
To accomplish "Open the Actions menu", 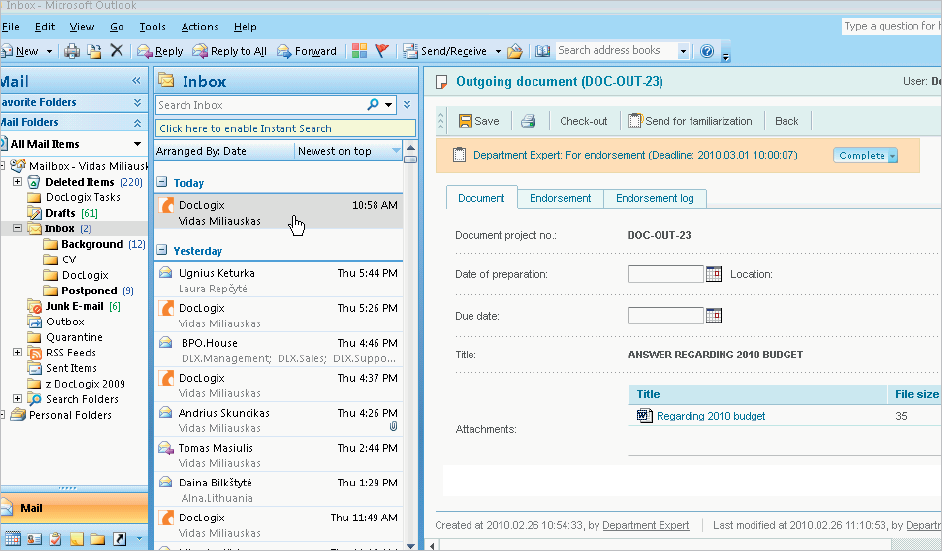I will tap(200, 27).
